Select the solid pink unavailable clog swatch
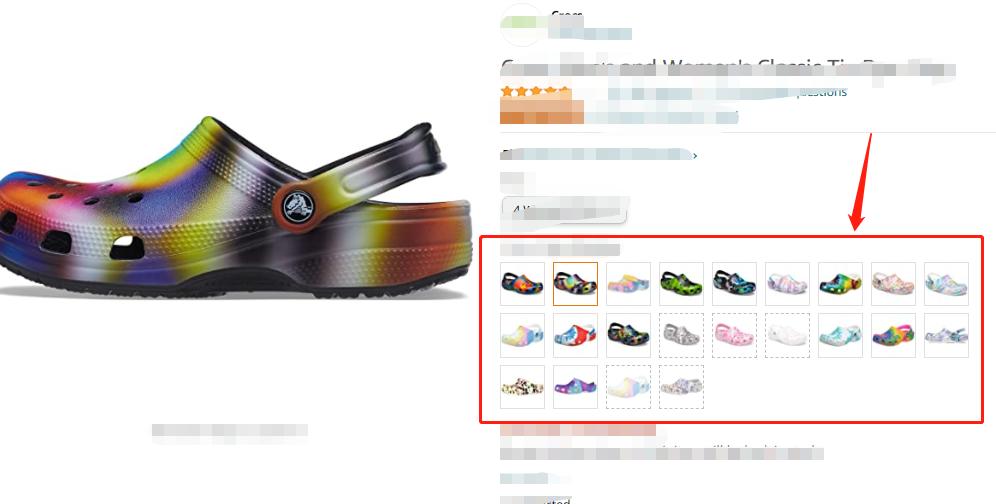996x504 pixels. point(734,335)
